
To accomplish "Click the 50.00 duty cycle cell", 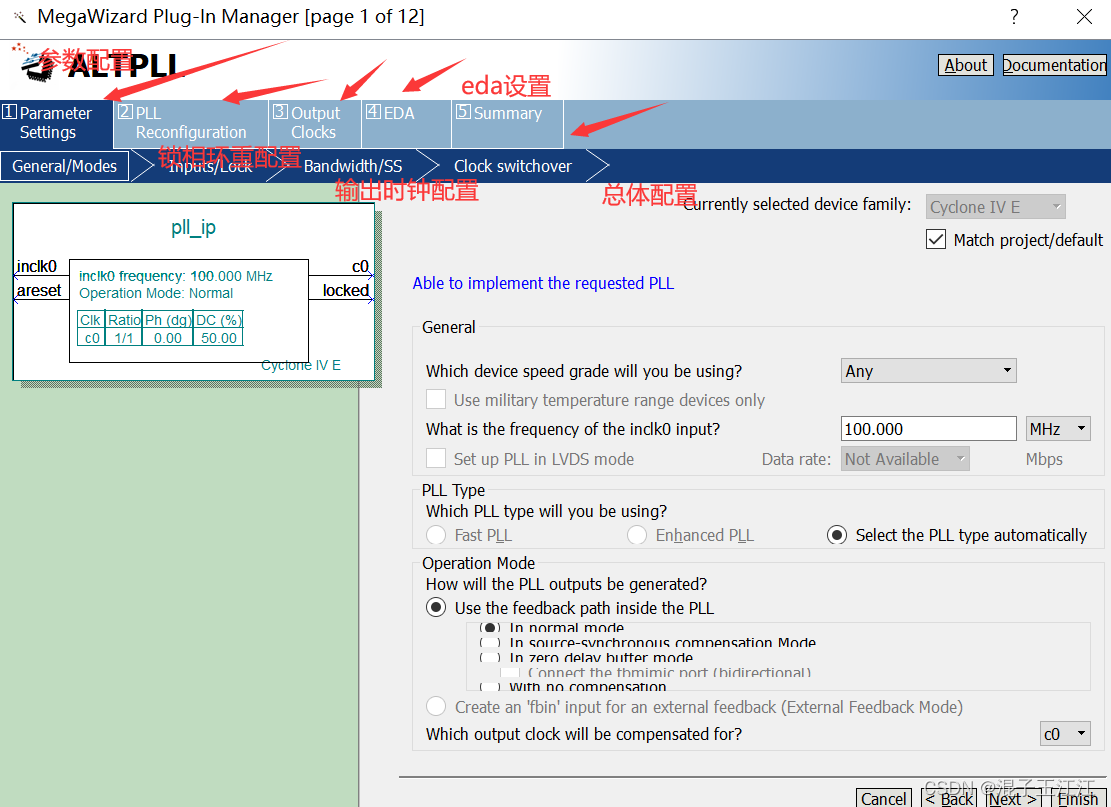I will 218,338.
